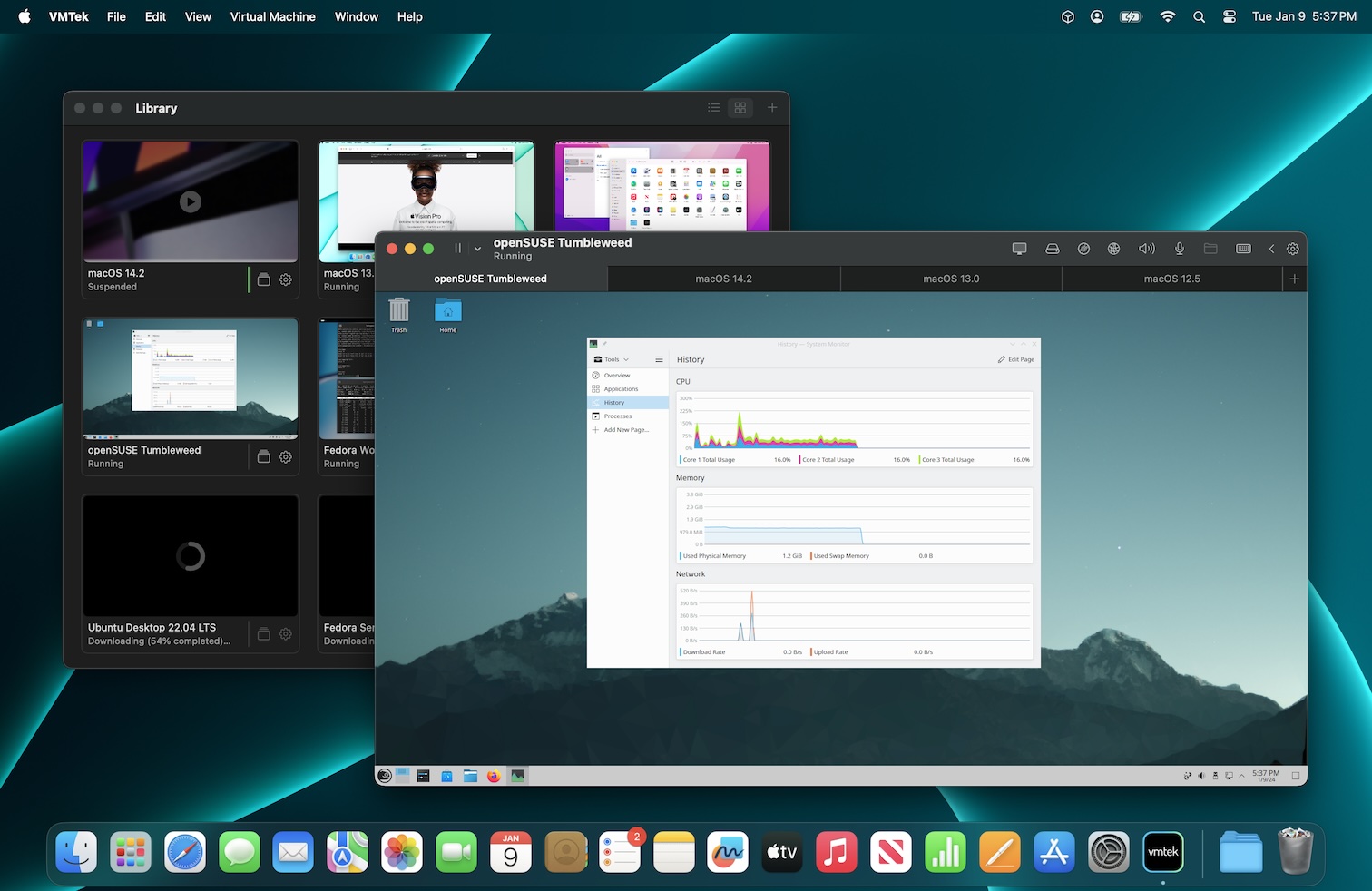Open settings gear for openSUSE Tumbleweed card
The image size is (1372, 891).
tap(286, 457)
